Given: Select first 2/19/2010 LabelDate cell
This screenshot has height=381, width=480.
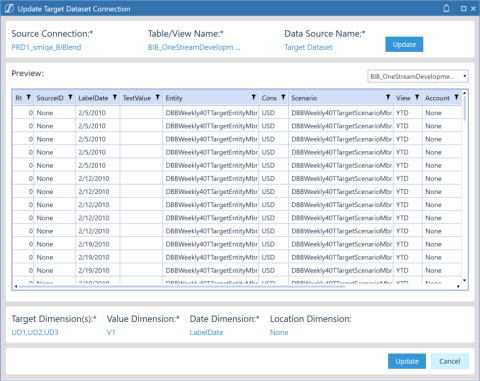Looking at the screenshot, I should 98,244.
